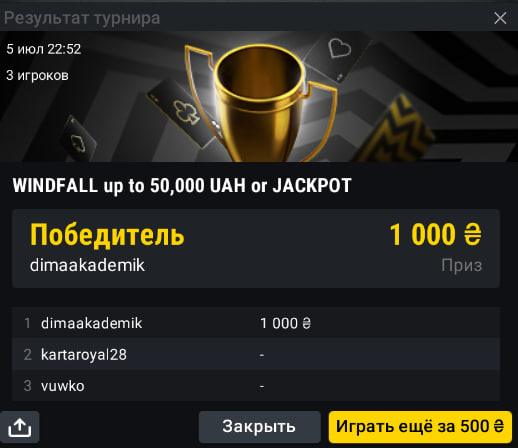Select third place row vuwko

tap(256, 386)
